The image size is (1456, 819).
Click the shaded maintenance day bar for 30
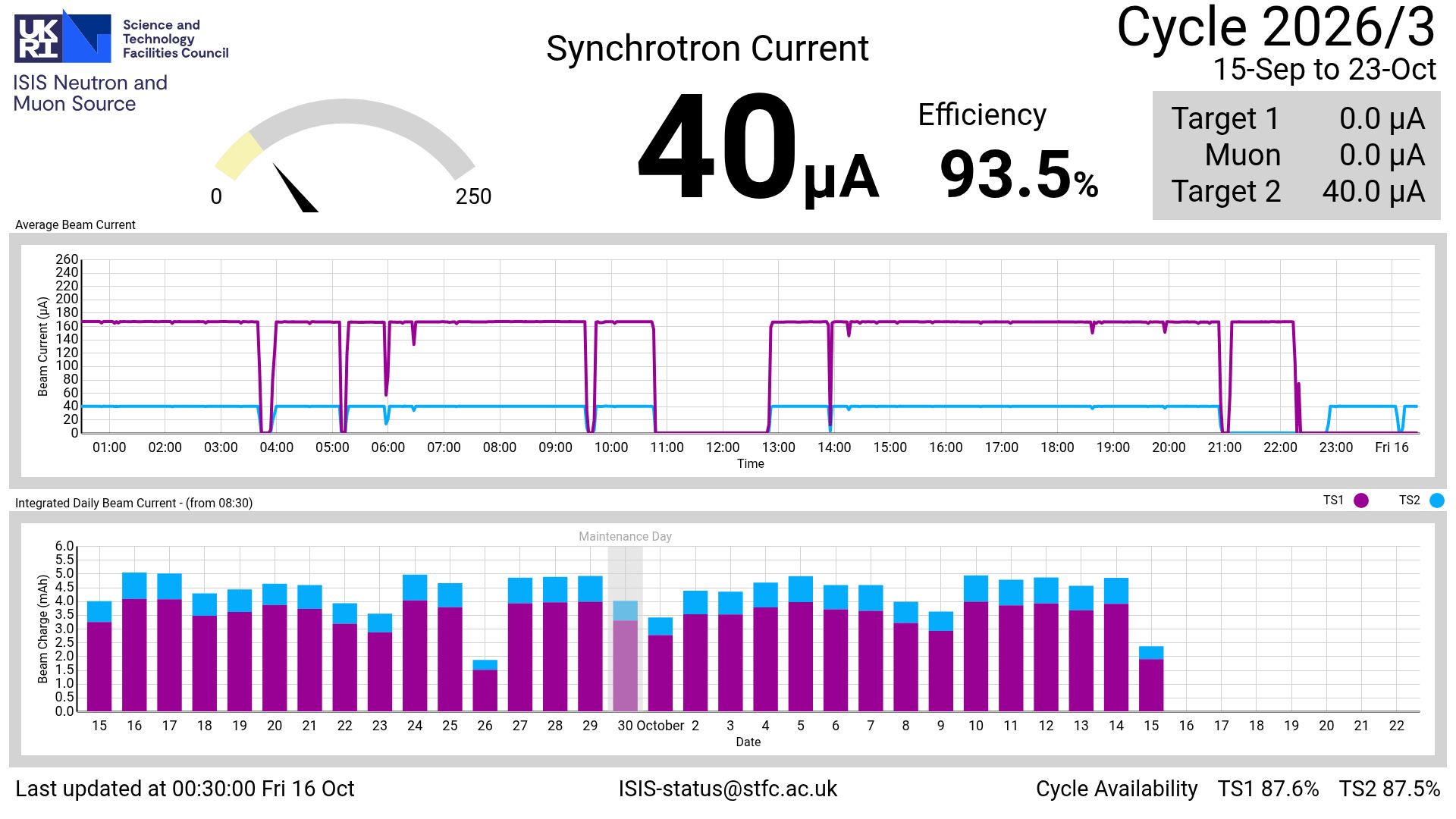pyautogui.click(x=625, y=656)
